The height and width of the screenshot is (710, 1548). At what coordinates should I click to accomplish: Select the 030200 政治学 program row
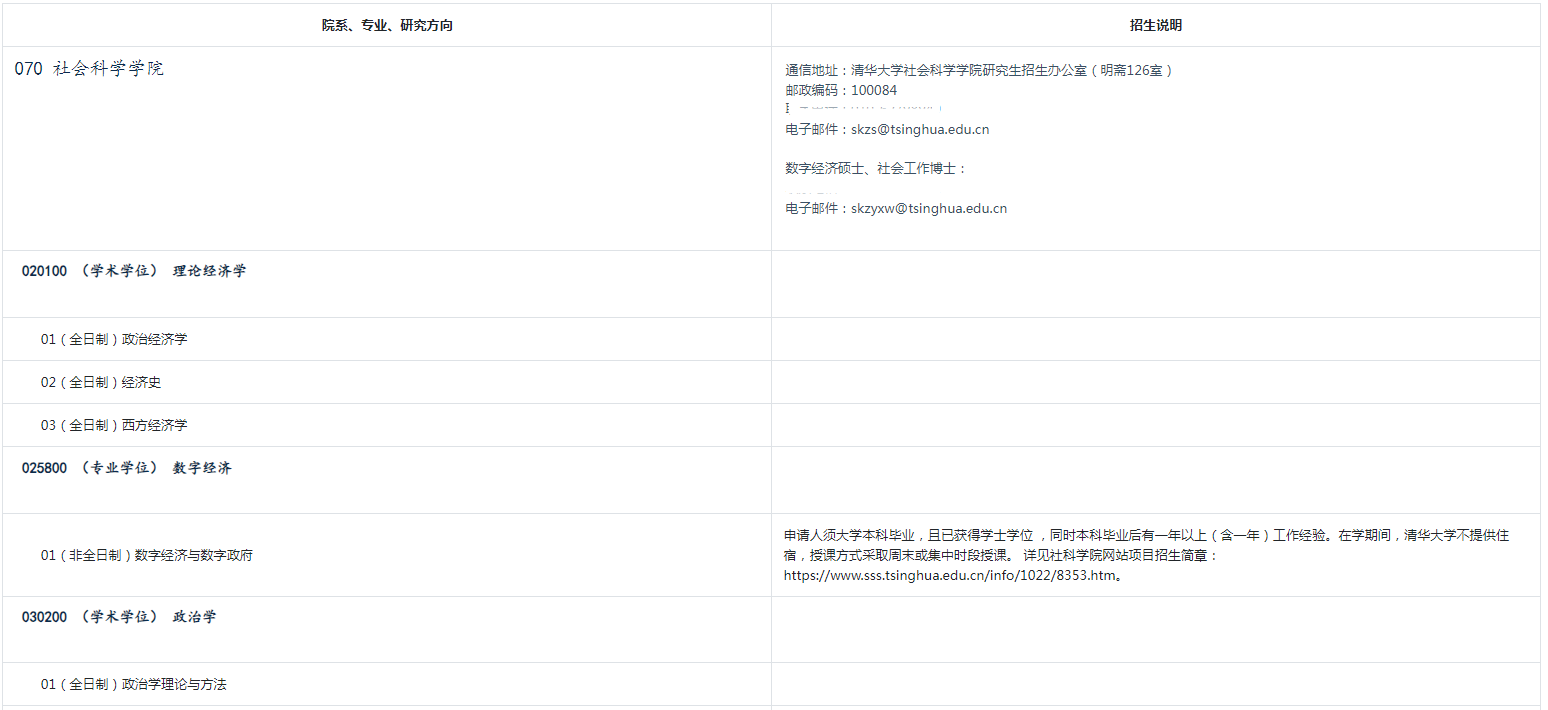(x=119, y=617)
